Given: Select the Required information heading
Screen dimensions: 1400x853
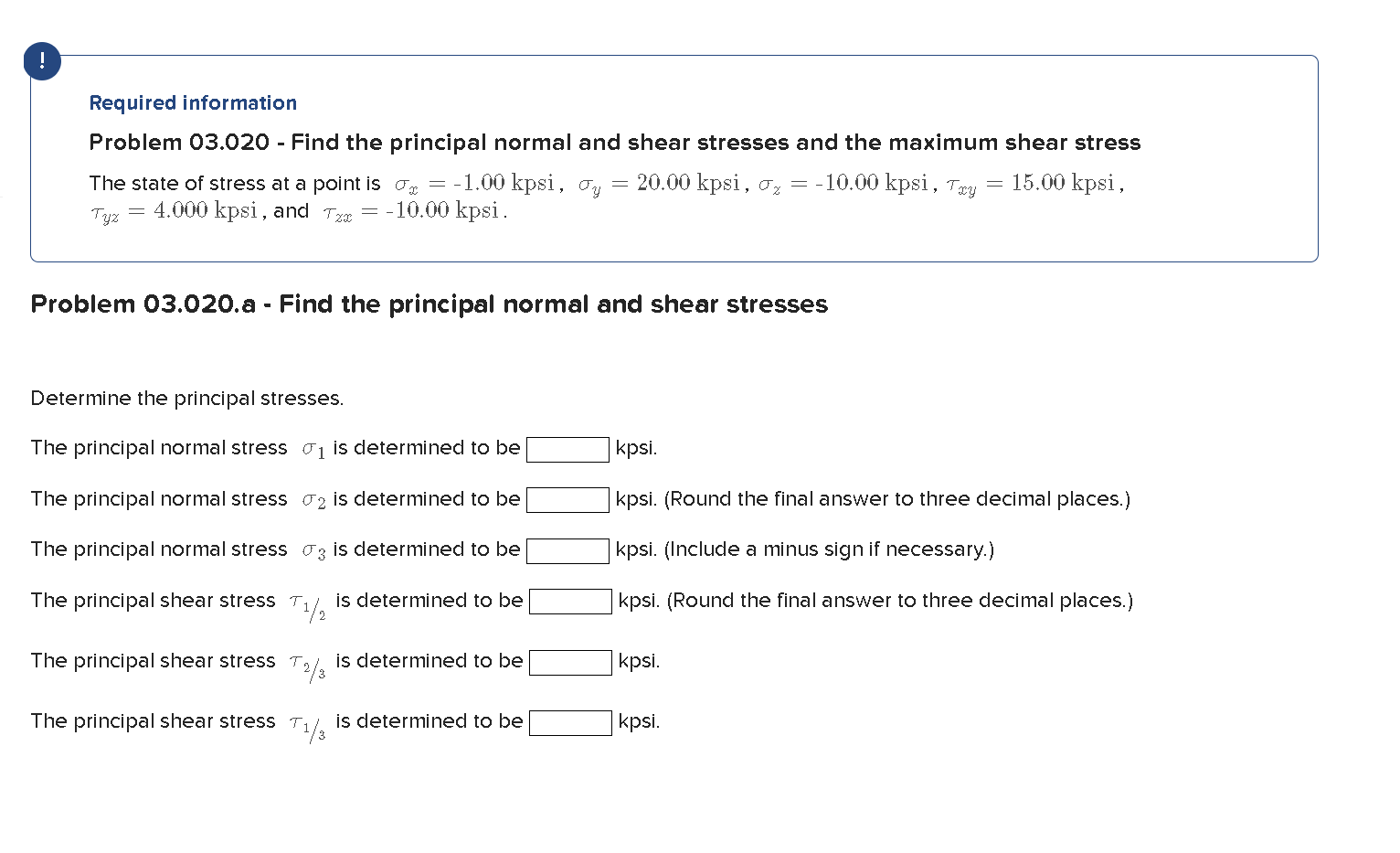Looking at the screenshot, I should click(x=192, y=102).
